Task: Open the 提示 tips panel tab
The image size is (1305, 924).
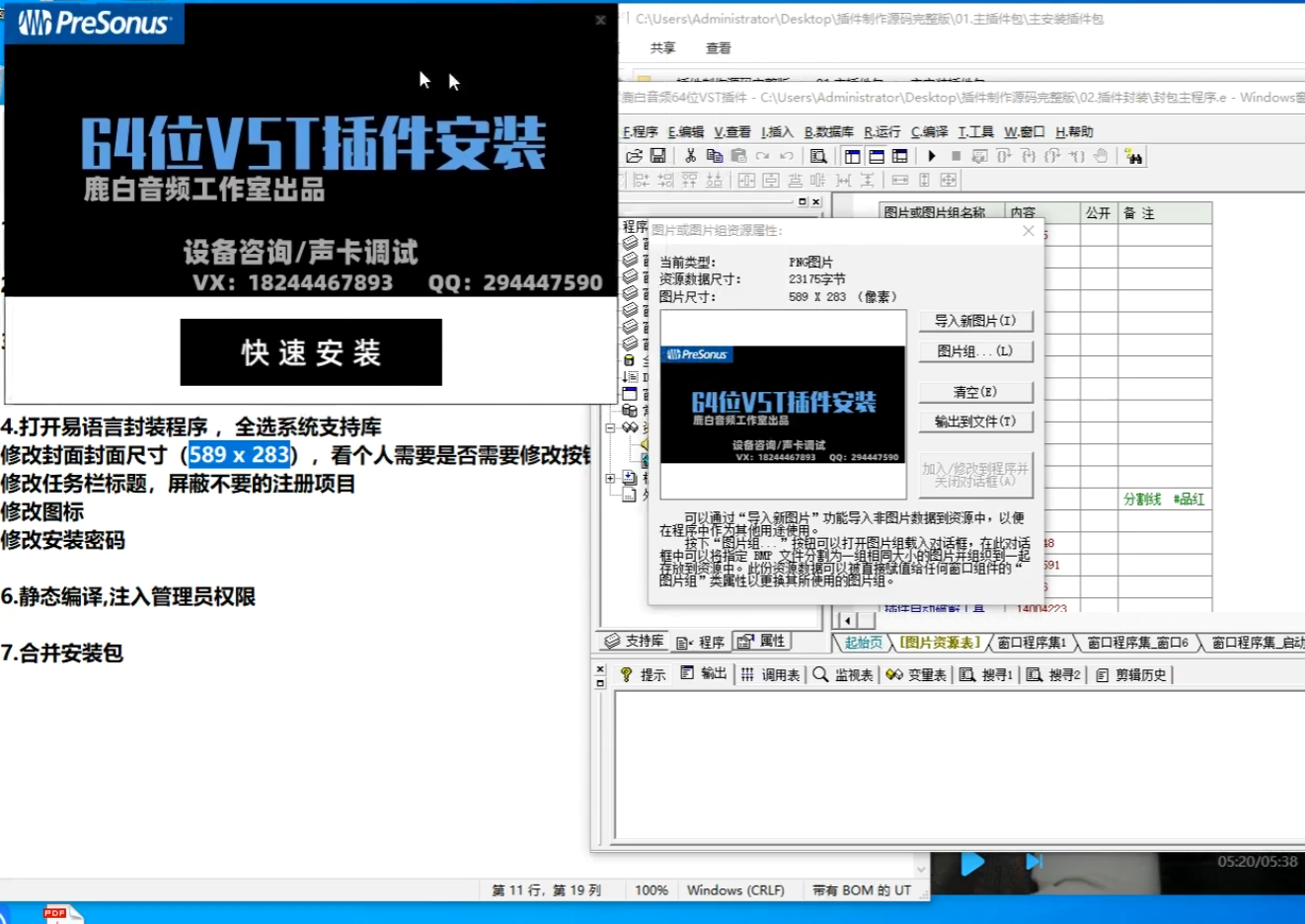Action: 643,675
